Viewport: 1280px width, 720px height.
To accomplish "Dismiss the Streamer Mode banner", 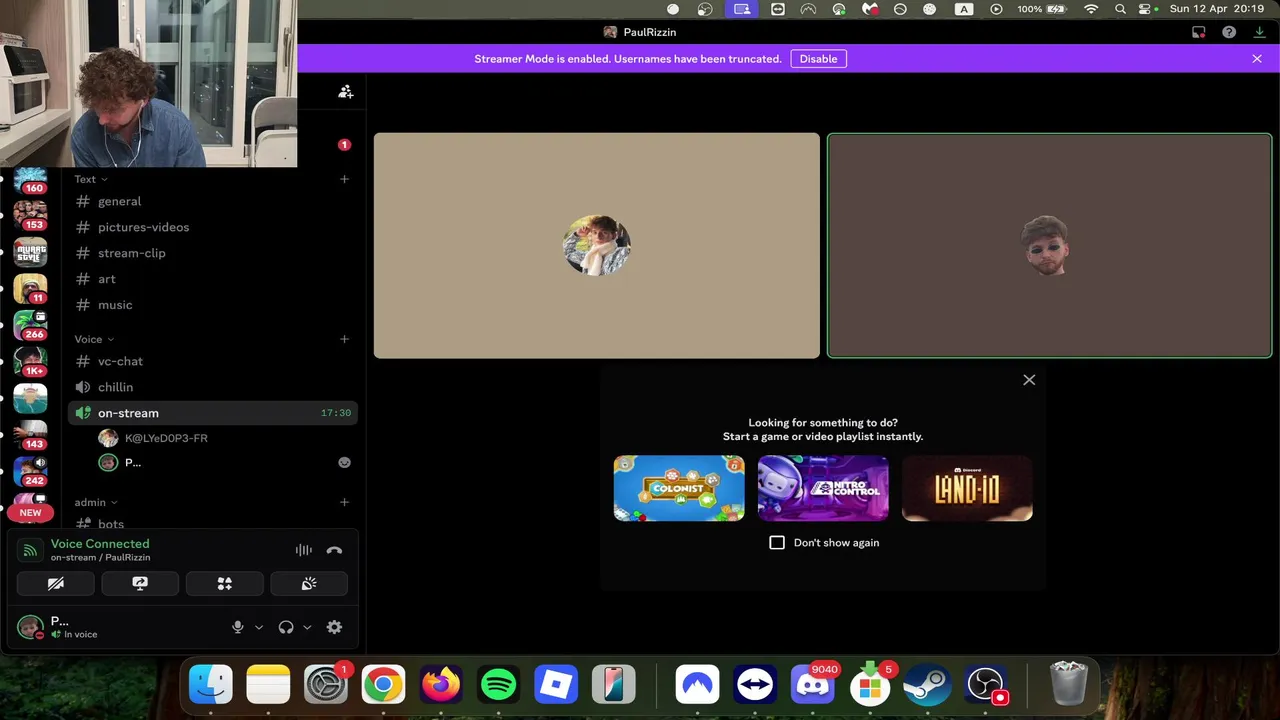I will pos(1257,59).
